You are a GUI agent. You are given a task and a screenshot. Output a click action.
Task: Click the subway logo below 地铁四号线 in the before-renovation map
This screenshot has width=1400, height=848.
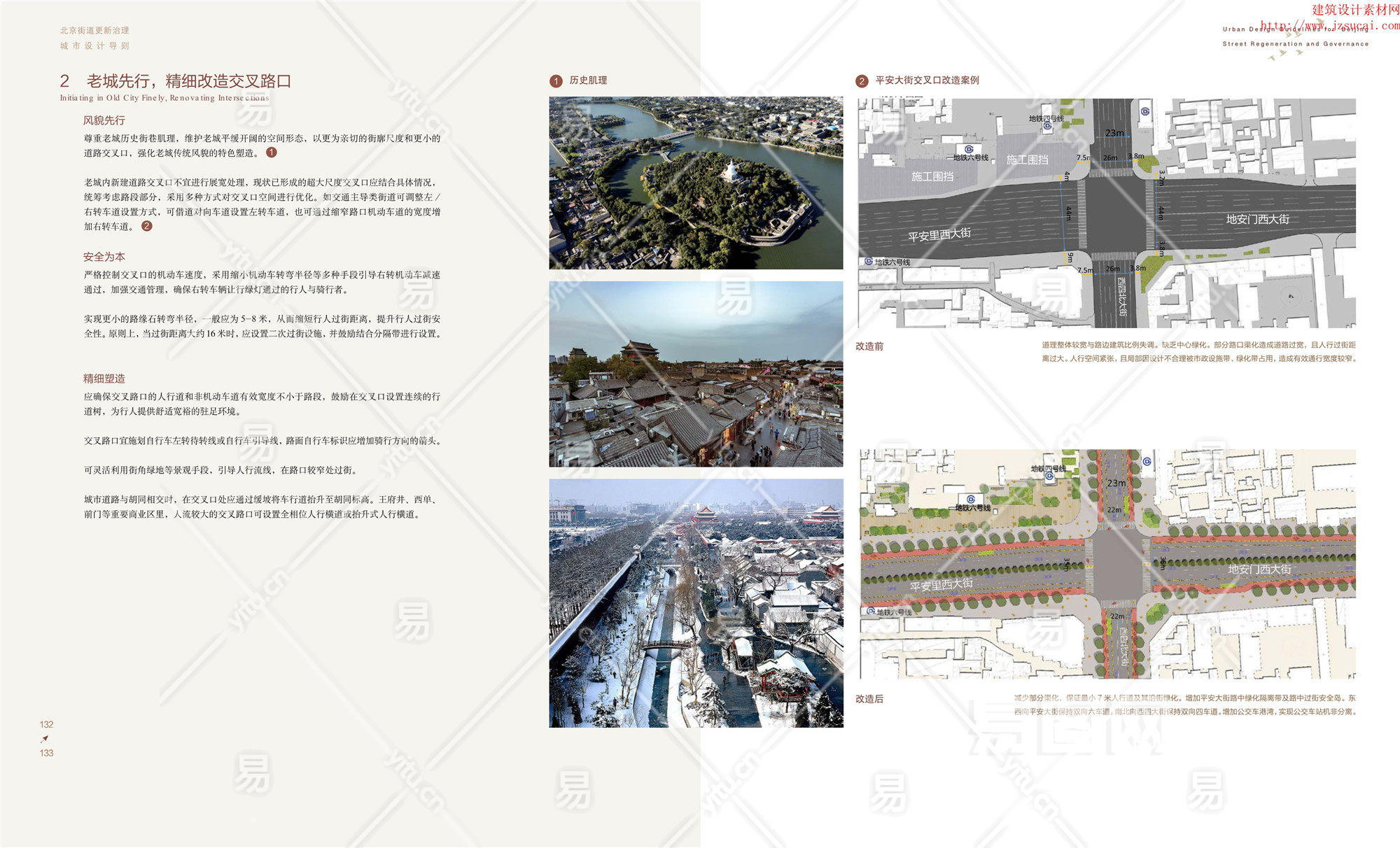1047,127
